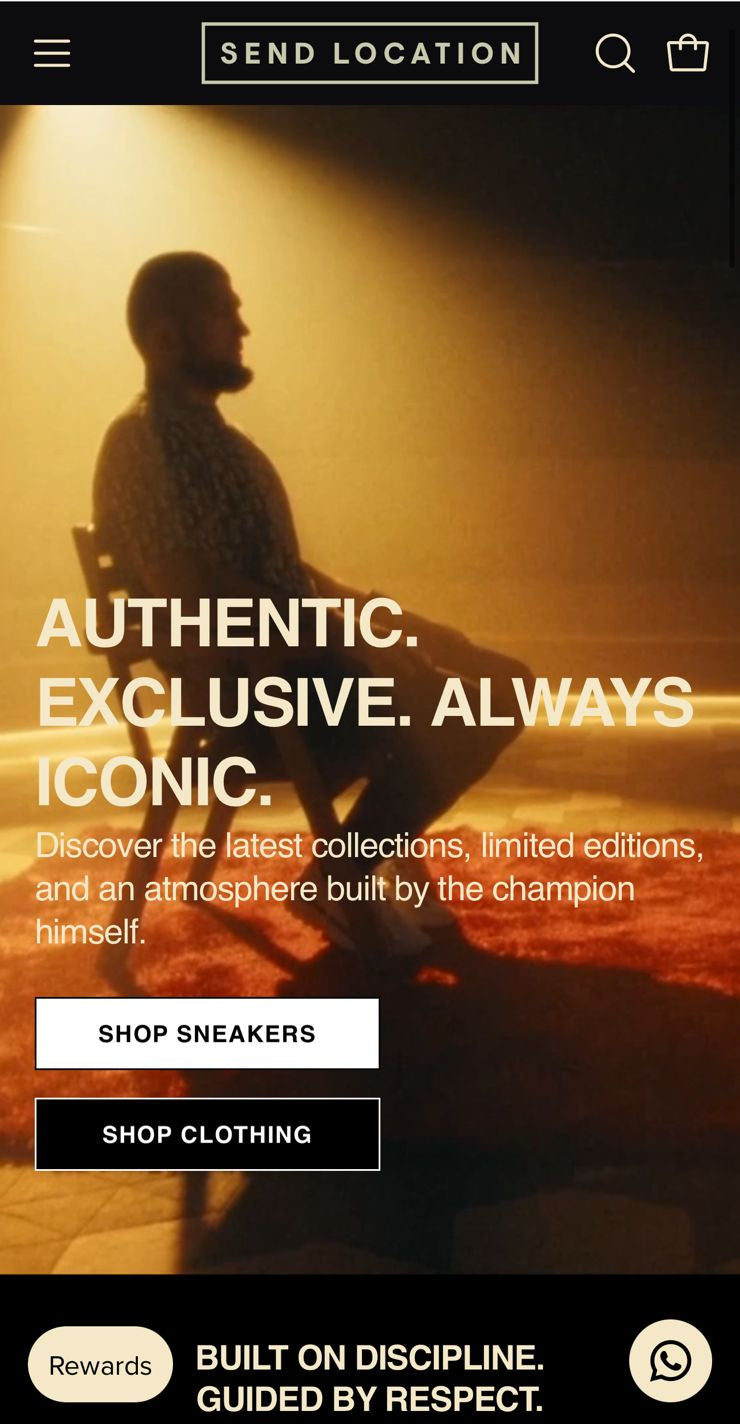The image size is (740, 1424).
Task: Click the 'EXCLUSIVE. ALWAYS' headline line
Action: (x=365, y=703)
